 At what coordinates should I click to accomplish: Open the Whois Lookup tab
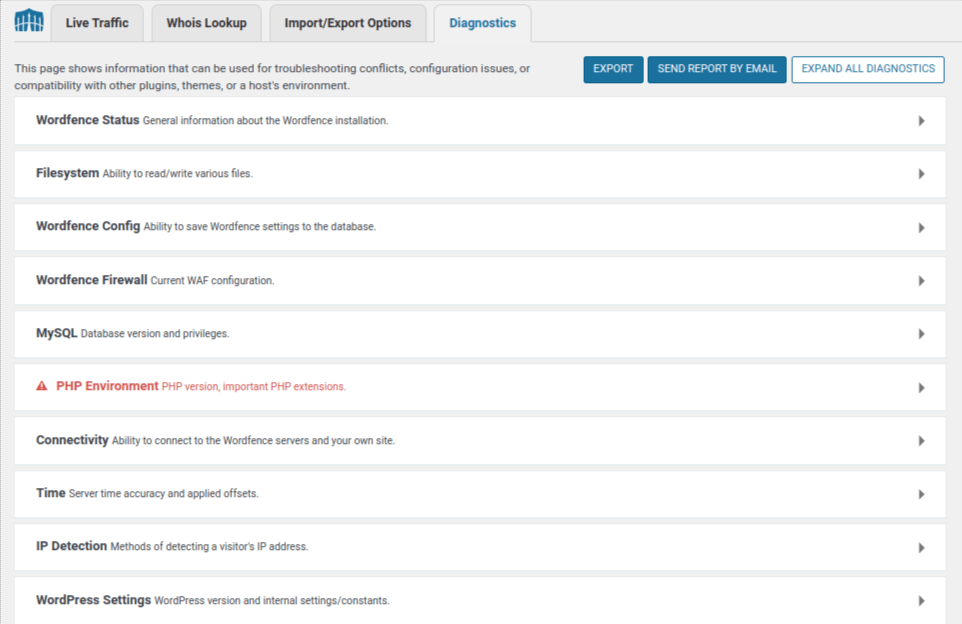tap(206, 23)
